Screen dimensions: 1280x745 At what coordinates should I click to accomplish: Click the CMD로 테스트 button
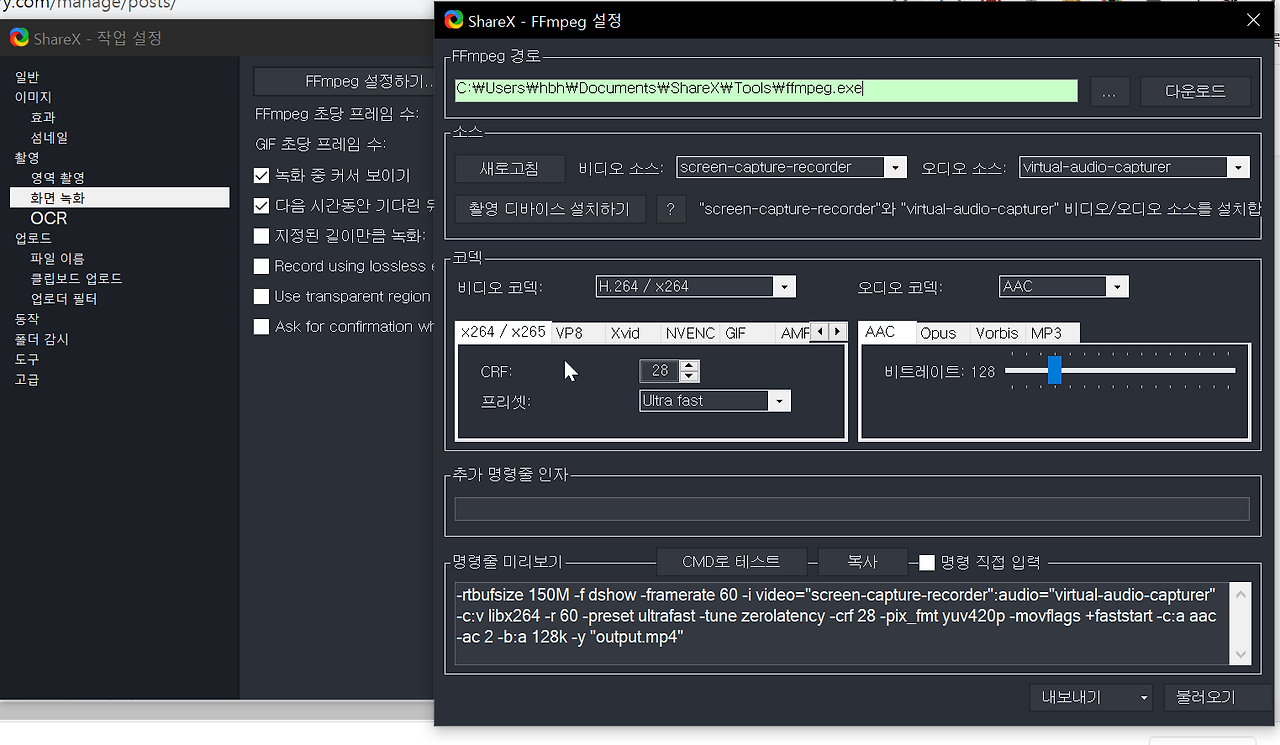[731, 562]
